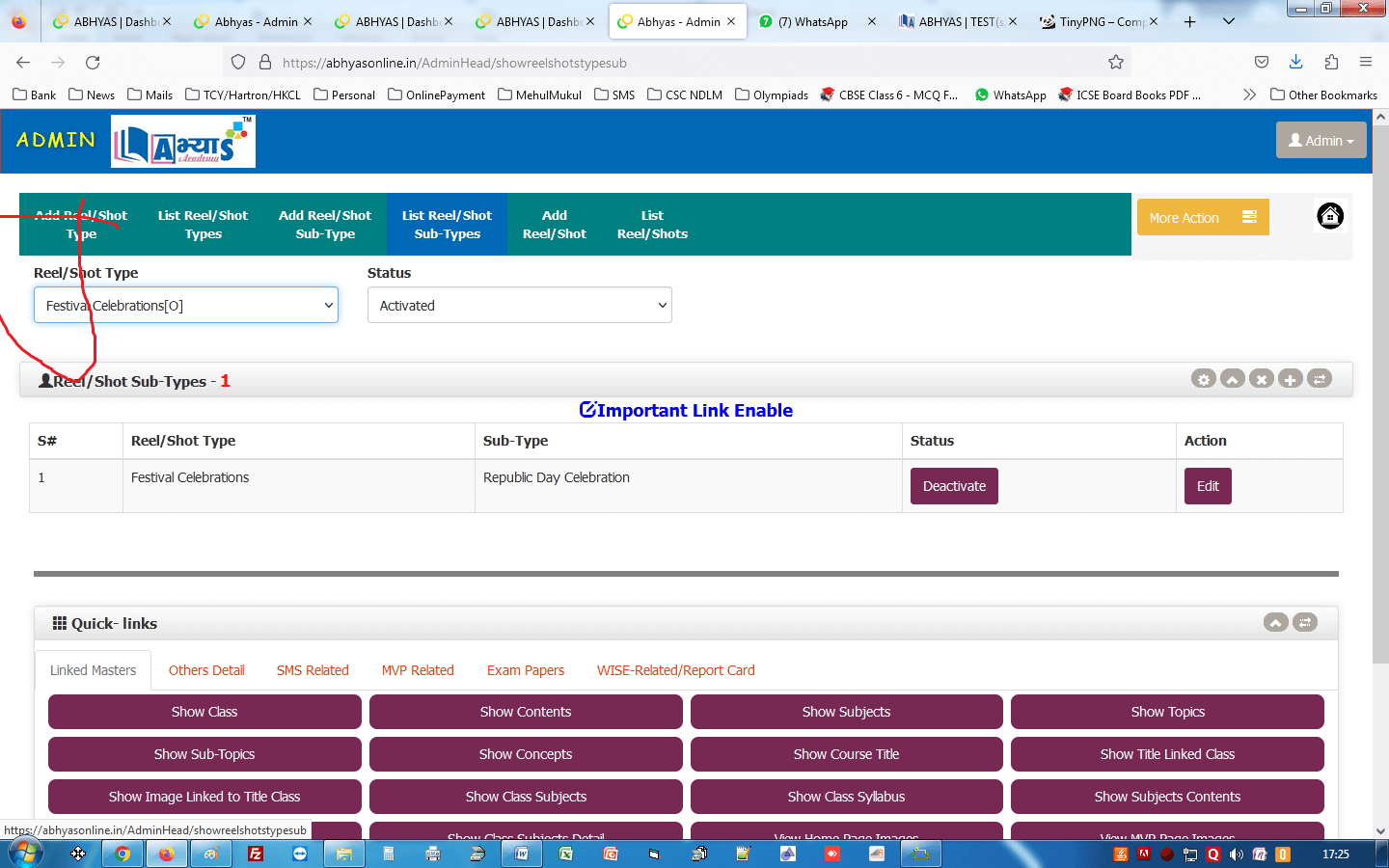Collapse the Quick-links panel
This screenshot has height=868, width=1389.
pyautogui.click(x=1275, y=622)
